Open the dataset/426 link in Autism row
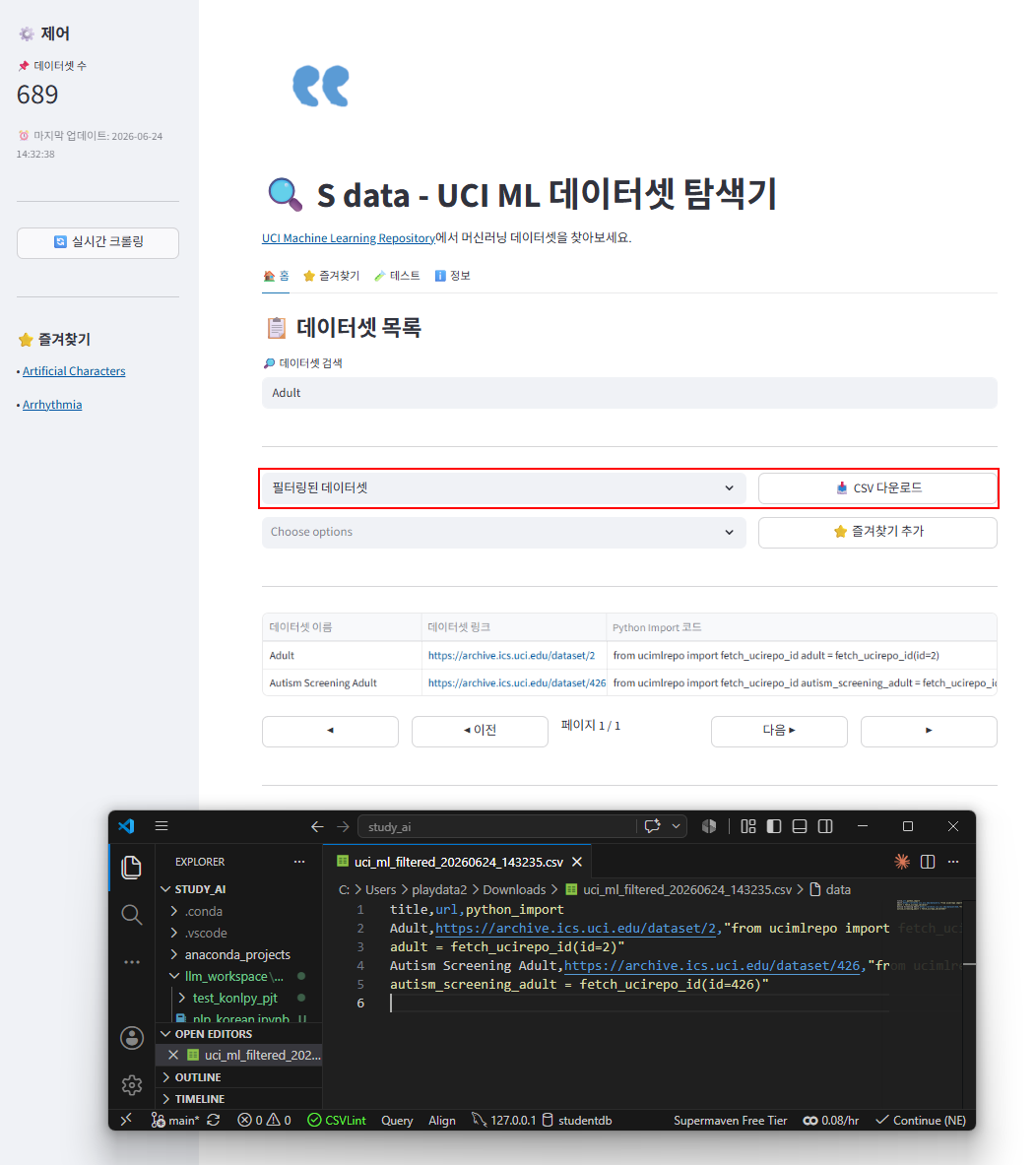Image resolution: width=1036 pixels, height=1165 pixels. 516,682
